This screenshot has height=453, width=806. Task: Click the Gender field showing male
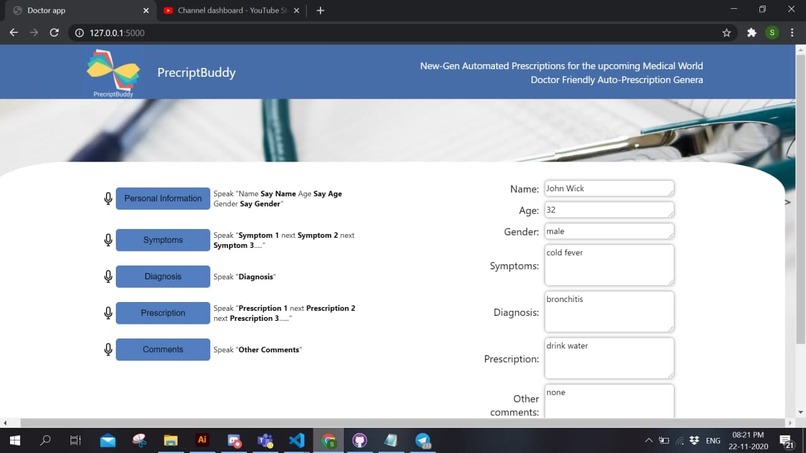point(609,231)
